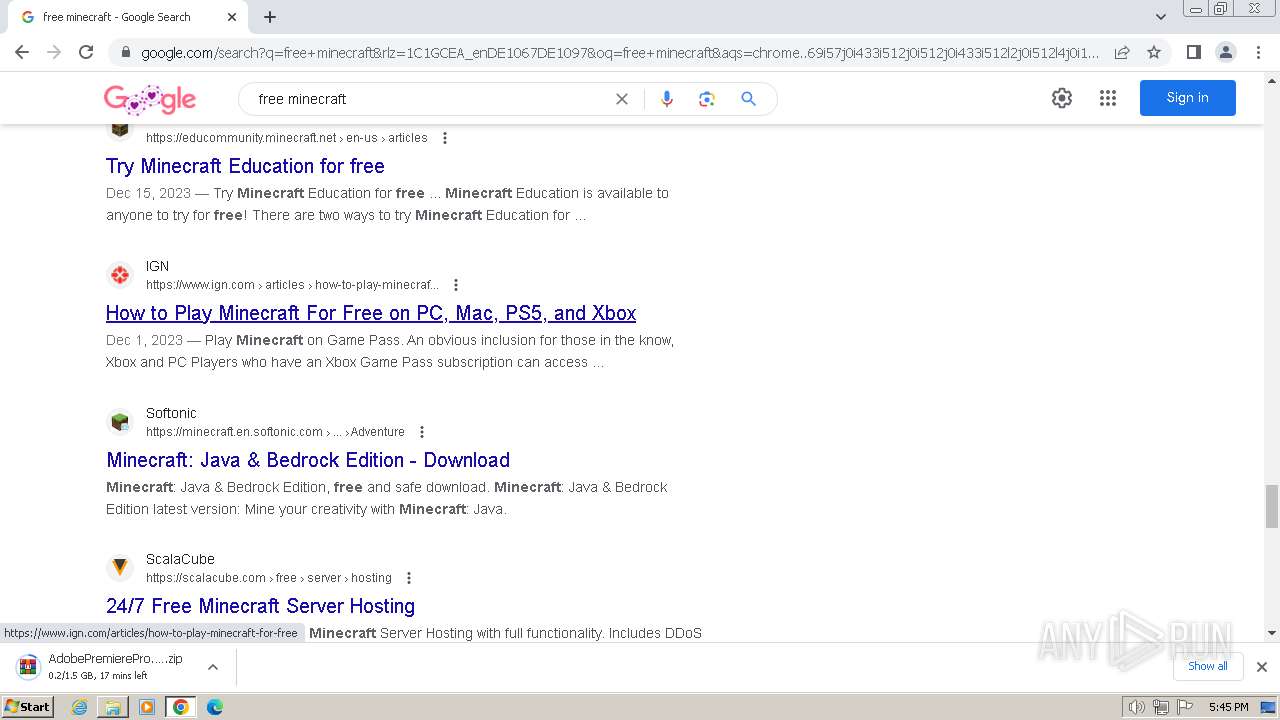Click the ScalaCube site favicon
1280x720 pixels.
(120, 568)
